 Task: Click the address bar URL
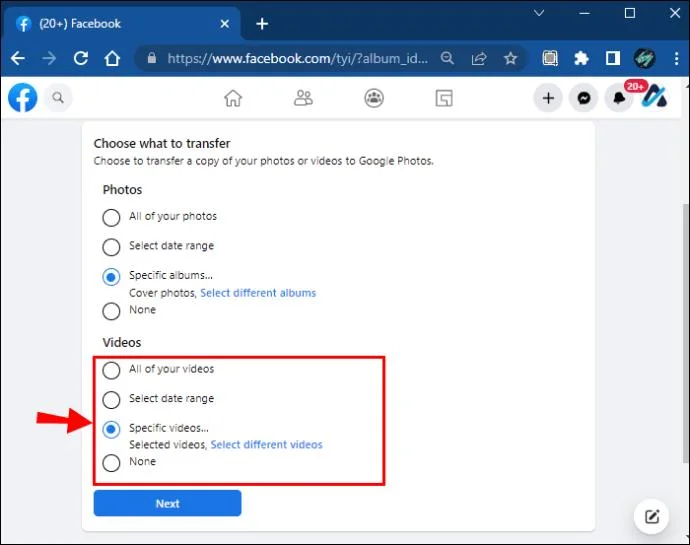(x=297, y=58)
